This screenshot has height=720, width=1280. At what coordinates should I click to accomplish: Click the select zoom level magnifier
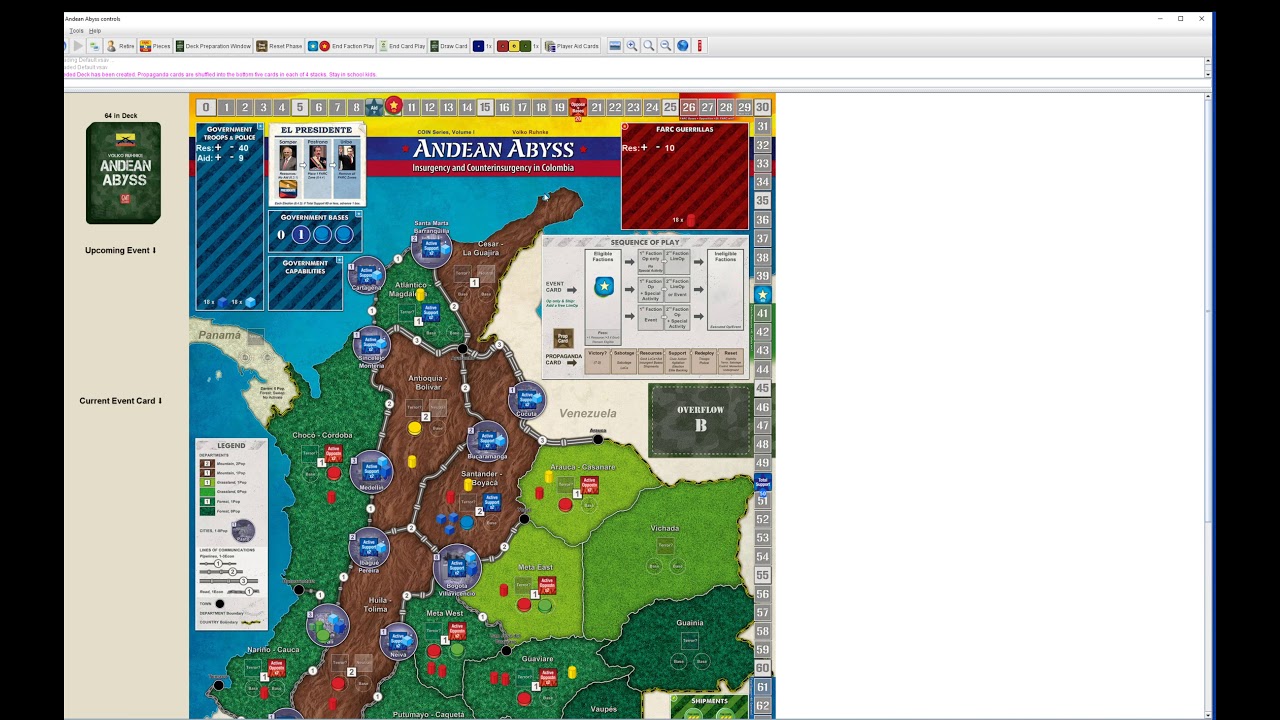point(649,46)
